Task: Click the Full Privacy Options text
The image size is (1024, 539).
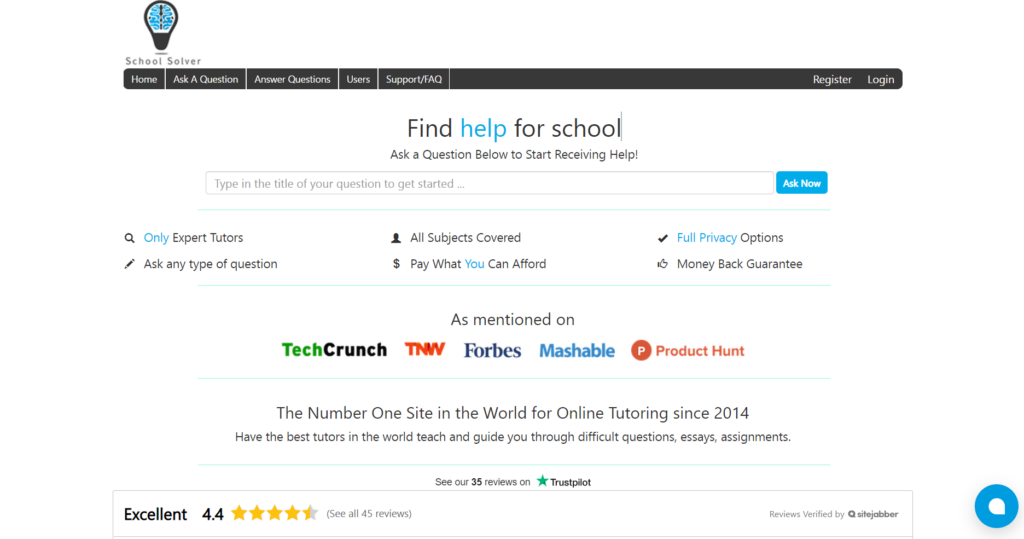Action: coord(729,238)
